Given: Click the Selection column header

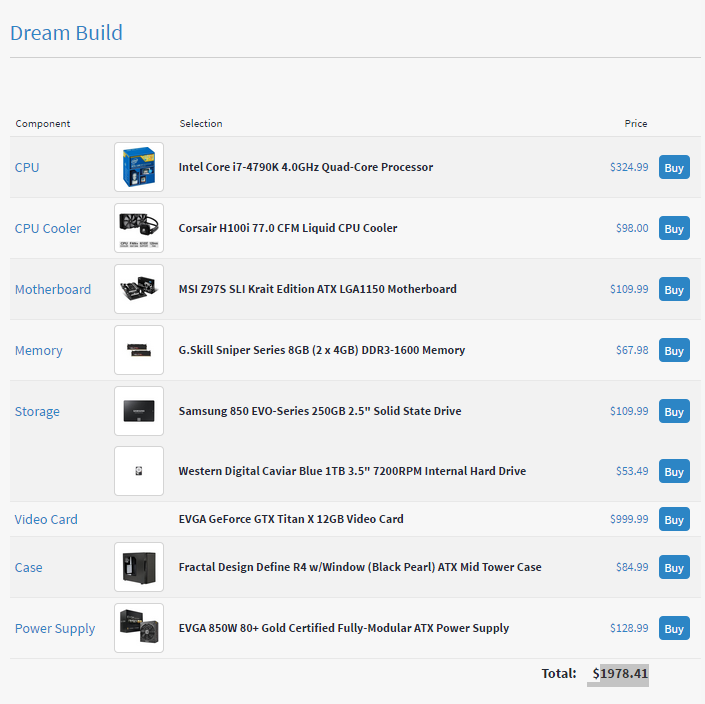Looking at the screenshot, I should click(201, 124).
